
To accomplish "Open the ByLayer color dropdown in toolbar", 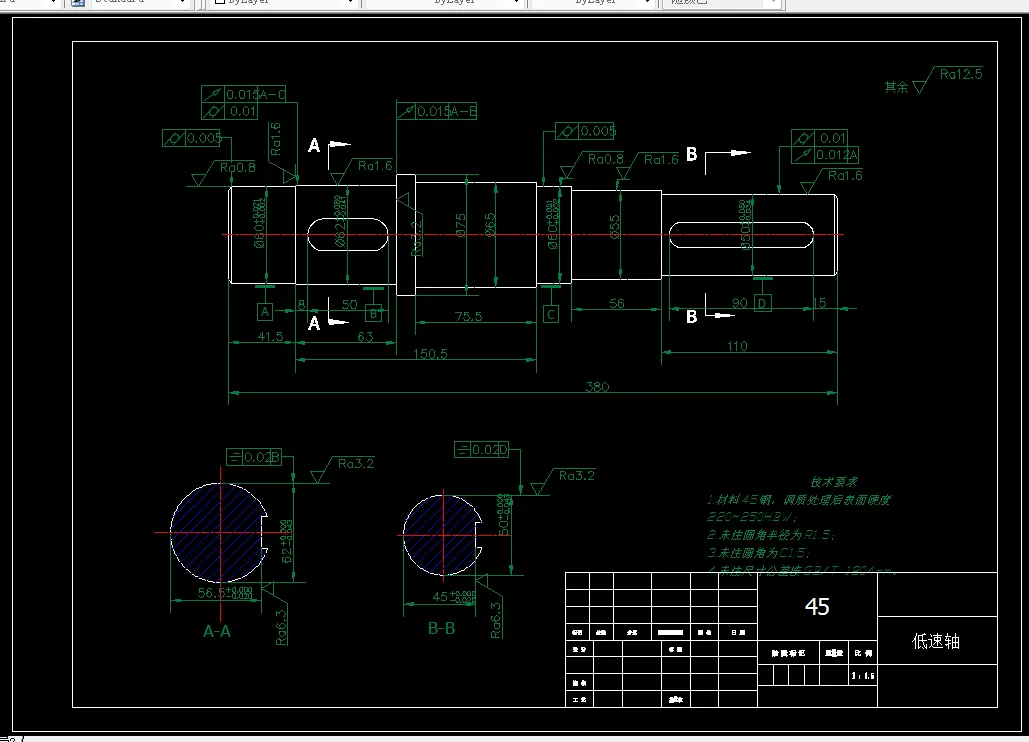I will coord(283,2).
